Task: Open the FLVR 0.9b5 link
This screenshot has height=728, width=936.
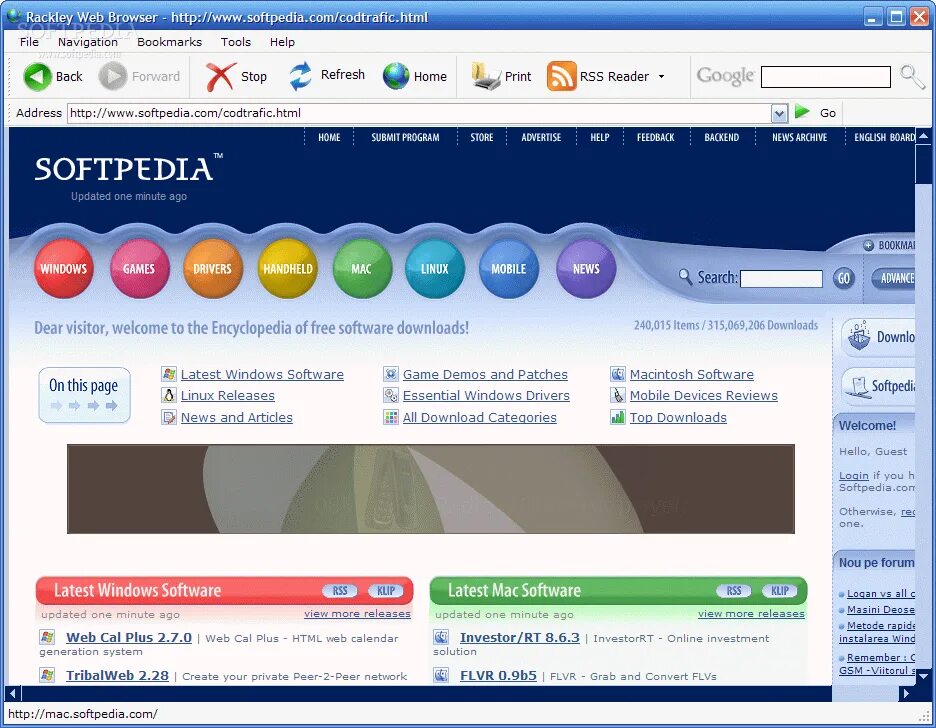Action: [x=498, y=675]
